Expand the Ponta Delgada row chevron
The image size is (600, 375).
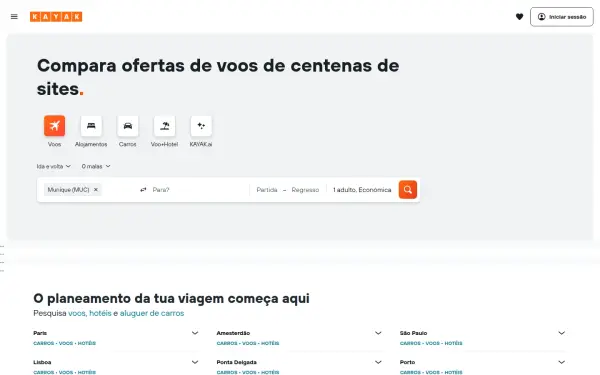pyautogui.click(x=378, y=362)
